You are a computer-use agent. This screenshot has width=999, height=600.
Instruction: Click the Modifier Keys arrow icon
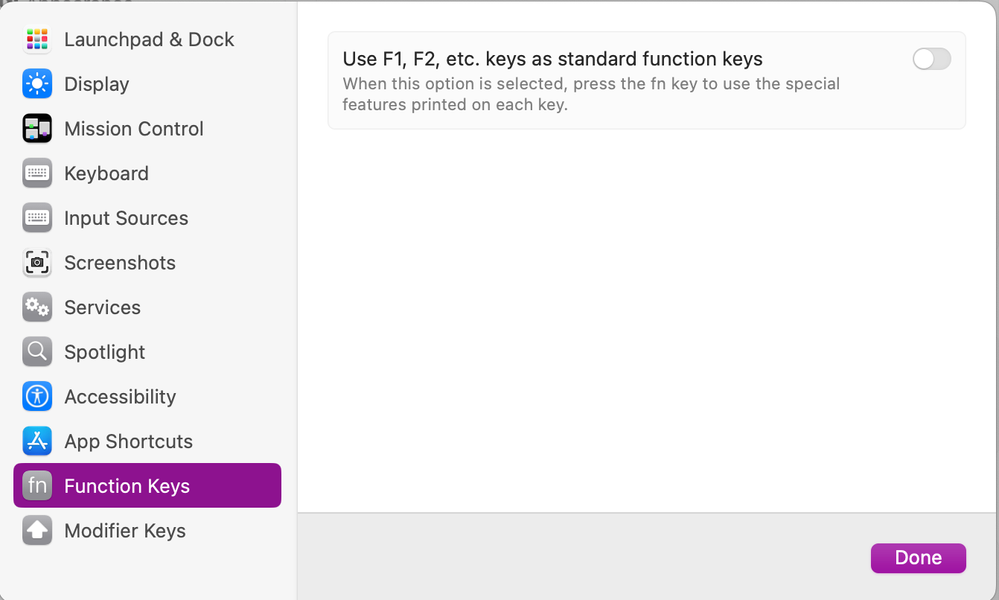click(x=37, y=531)
